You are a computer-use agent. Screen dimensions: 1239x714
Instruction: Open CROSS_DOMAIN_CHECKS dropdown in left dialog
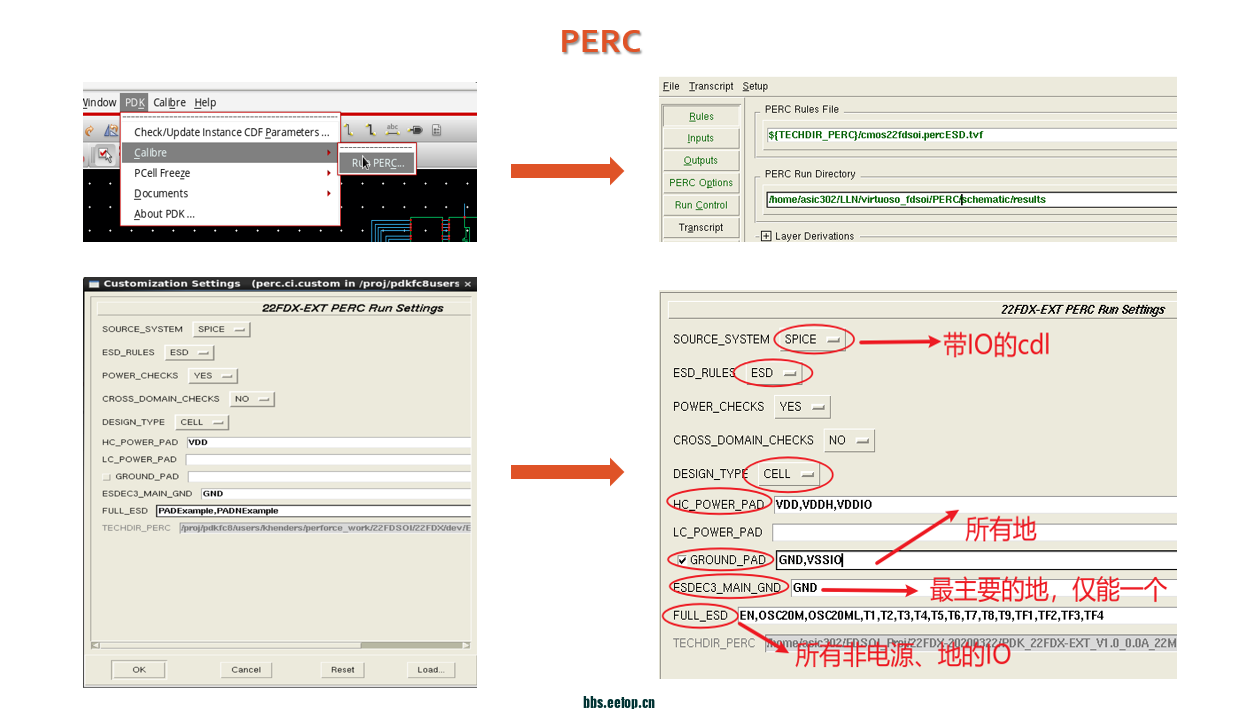[x=251, y=399]
